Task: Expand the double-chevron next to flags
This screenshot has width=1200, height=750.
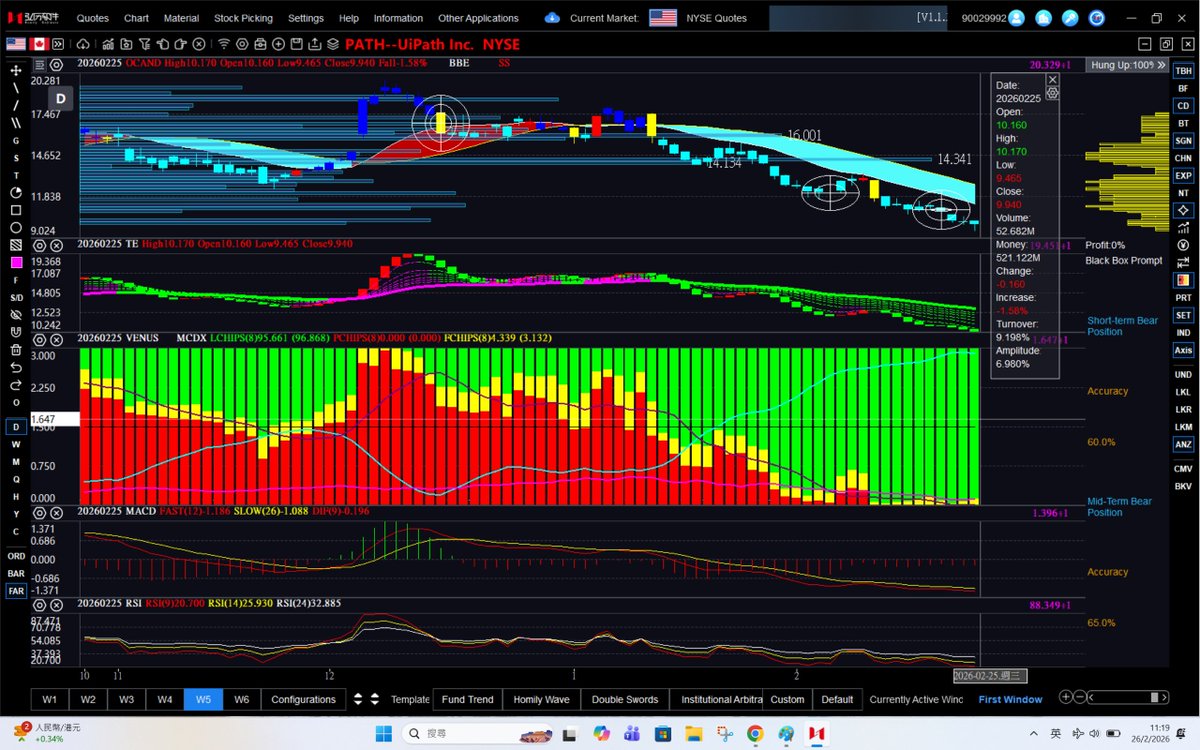Action: (59, 44)
